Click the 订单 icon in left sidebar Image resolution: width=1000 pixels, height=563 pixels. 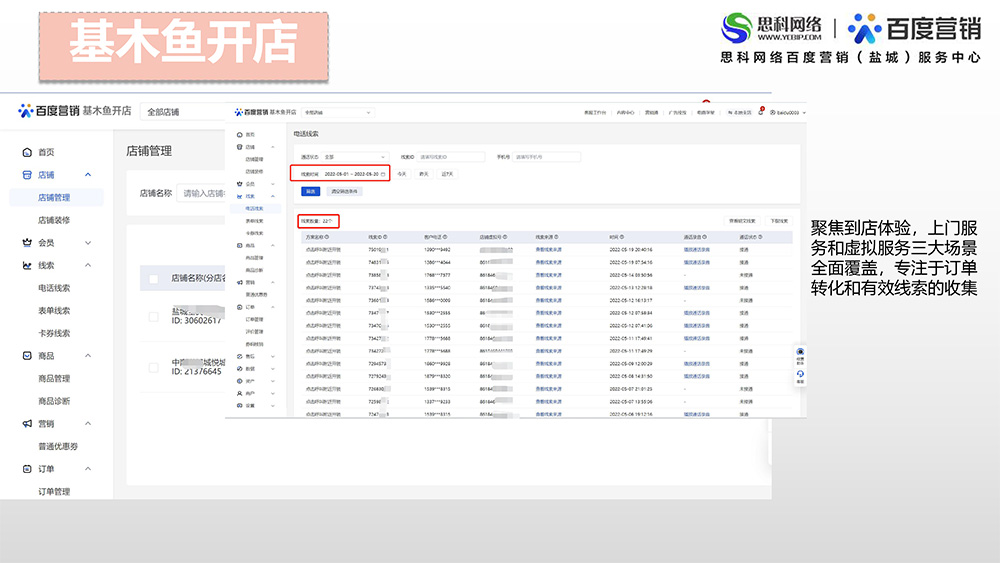(27, 469)
